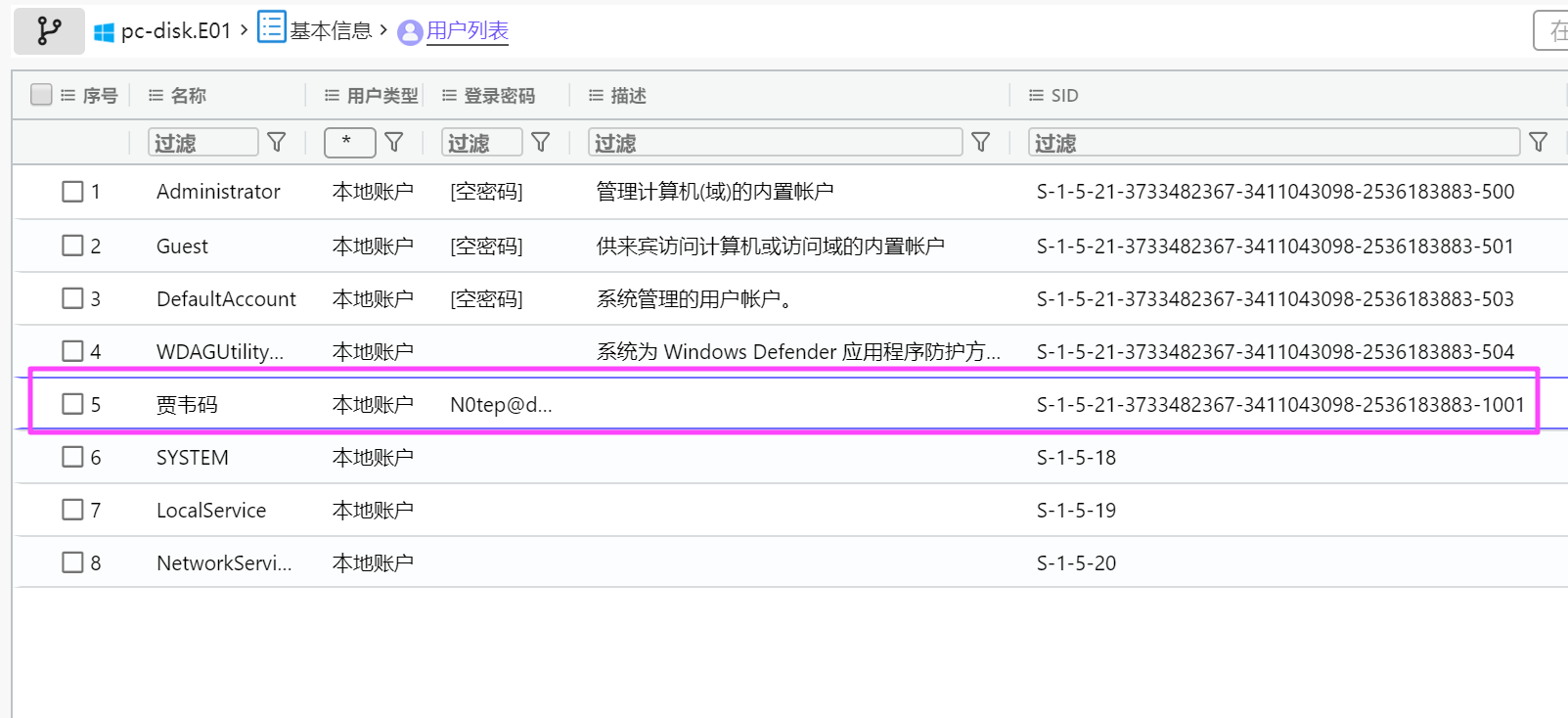Click the search box at top right

(1551, 31)
